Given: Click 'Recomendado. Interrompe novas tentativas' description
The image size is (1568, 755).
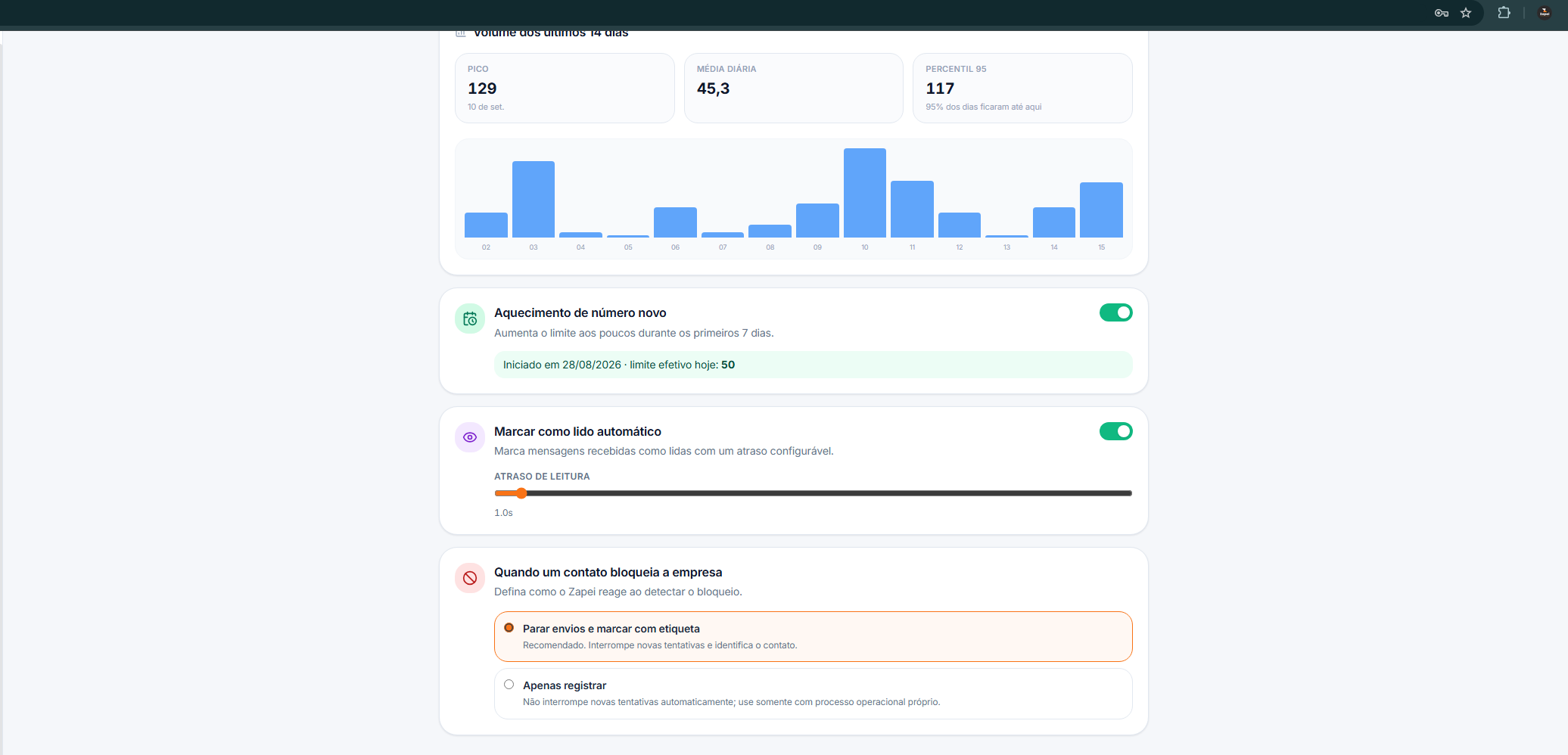Looking at the screenshot, I should pos(660,645).
